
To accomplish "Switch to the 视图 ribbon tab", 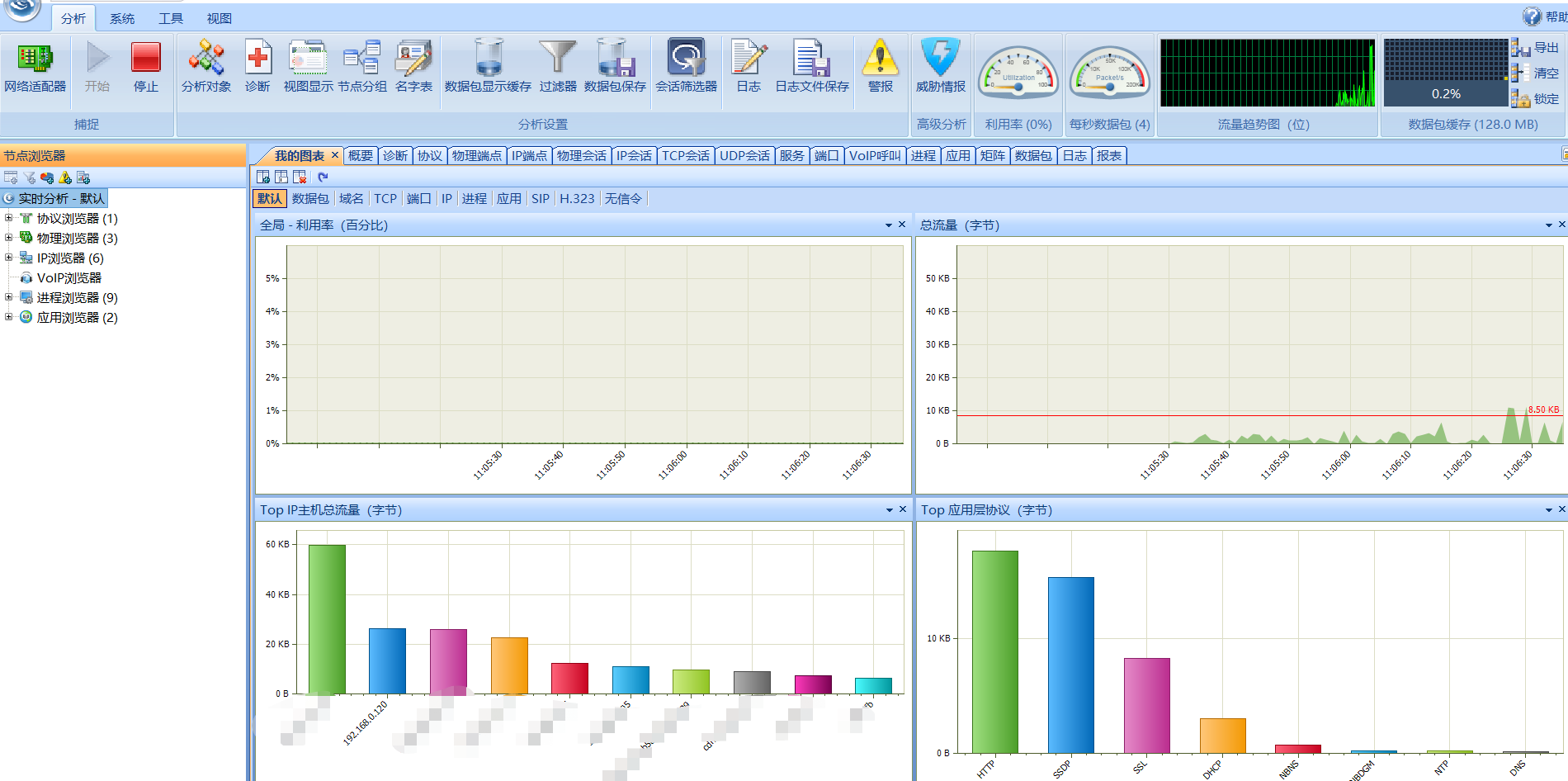I will (x=220, y=18).
